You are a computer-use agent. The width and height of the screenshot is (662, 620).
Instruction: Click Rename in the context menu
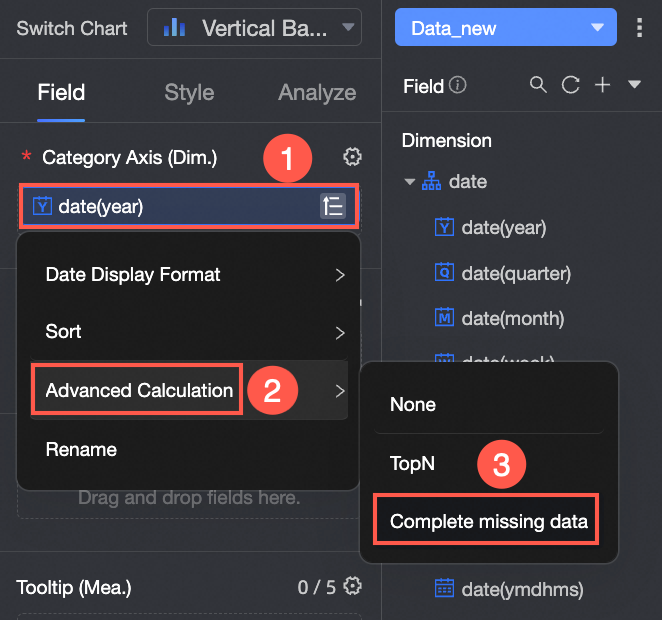pos(82,449)
